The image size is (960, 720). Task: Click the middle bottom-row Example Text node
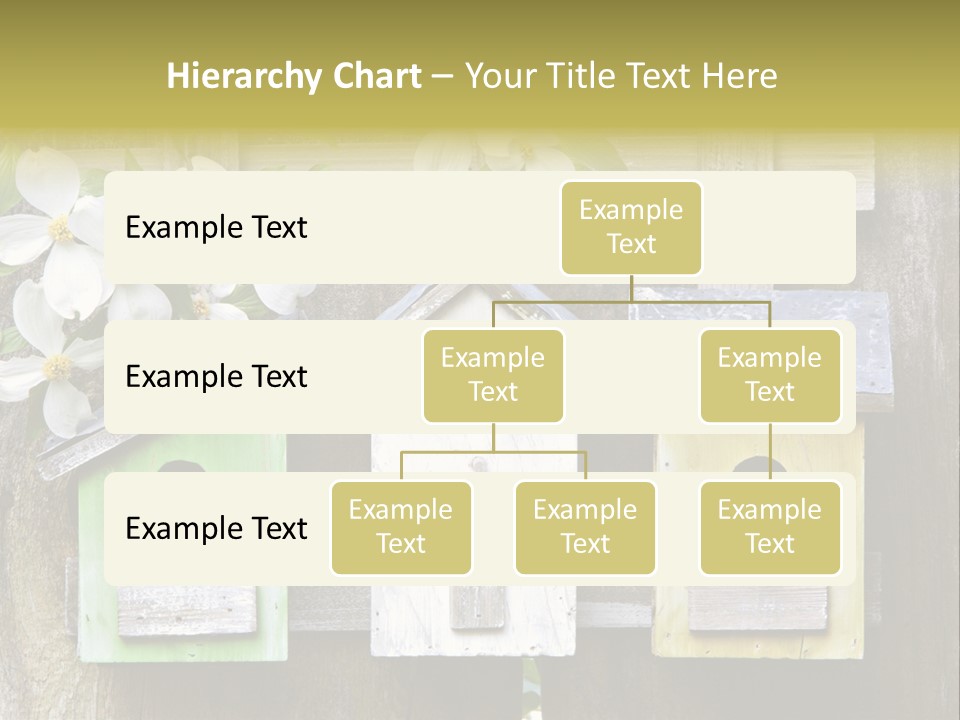(585, 528)
